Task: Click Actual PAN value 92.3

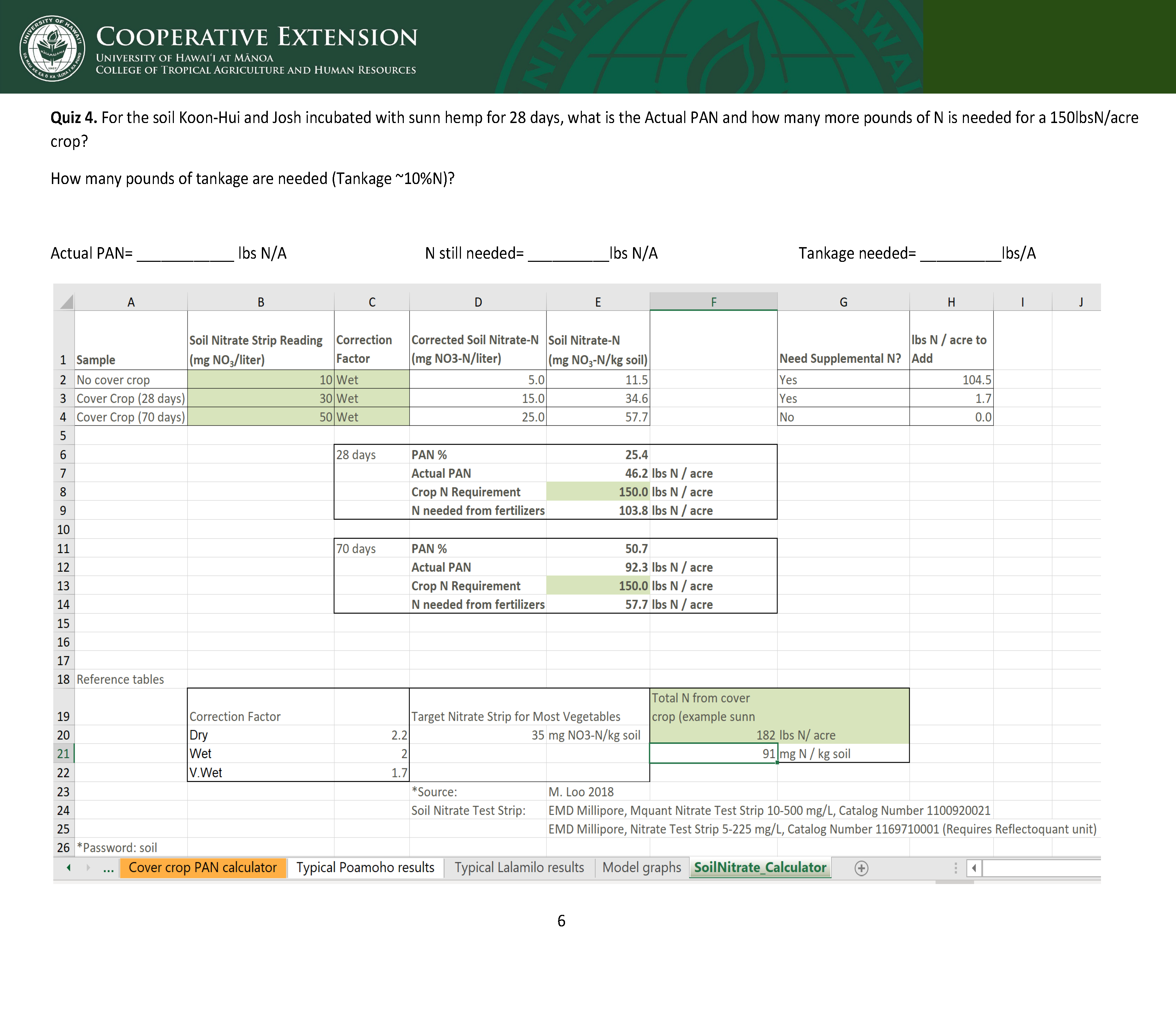Action: click(x=598, y=567)
